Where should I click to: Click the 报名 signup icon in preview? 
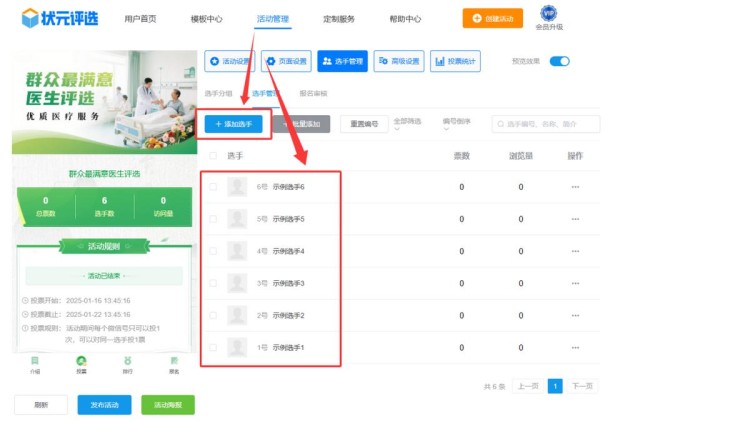click(x=173, y=363)
